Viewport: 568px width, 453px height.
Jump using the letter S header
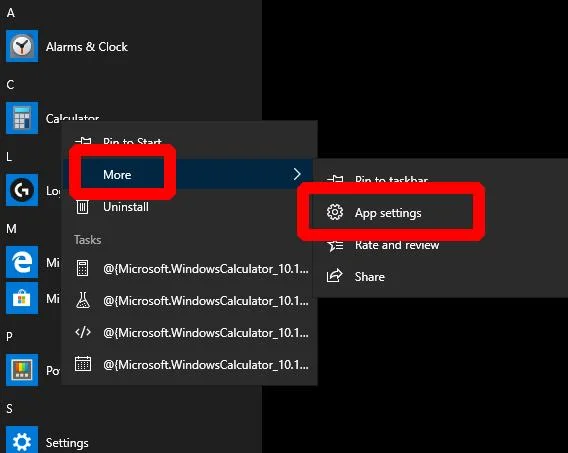click(9, 408)
